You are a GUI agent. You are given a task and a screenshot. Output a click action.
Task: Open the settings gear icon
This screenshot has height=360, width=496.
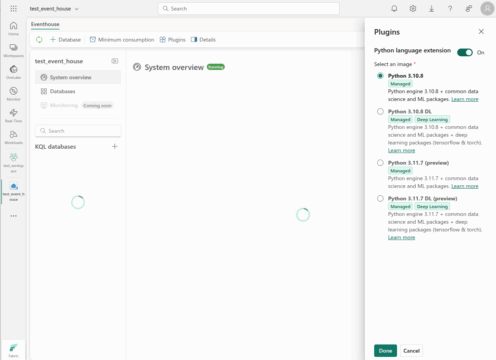pyautogui.click(x=413, y=9)
